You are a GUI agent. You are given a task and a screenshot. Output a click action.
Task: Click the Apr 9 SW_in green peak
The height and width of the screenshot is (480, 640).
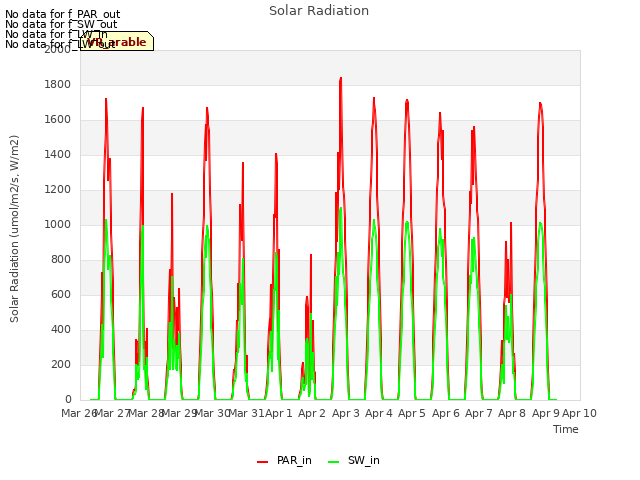coord(540,224)
